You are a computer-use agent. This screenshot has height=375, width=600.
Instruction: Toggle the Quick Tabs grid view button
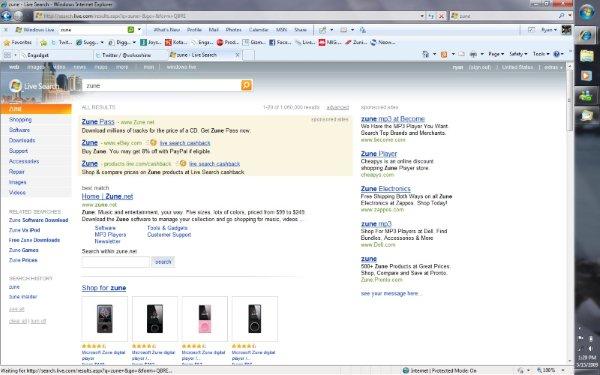[x=7, y=55]
